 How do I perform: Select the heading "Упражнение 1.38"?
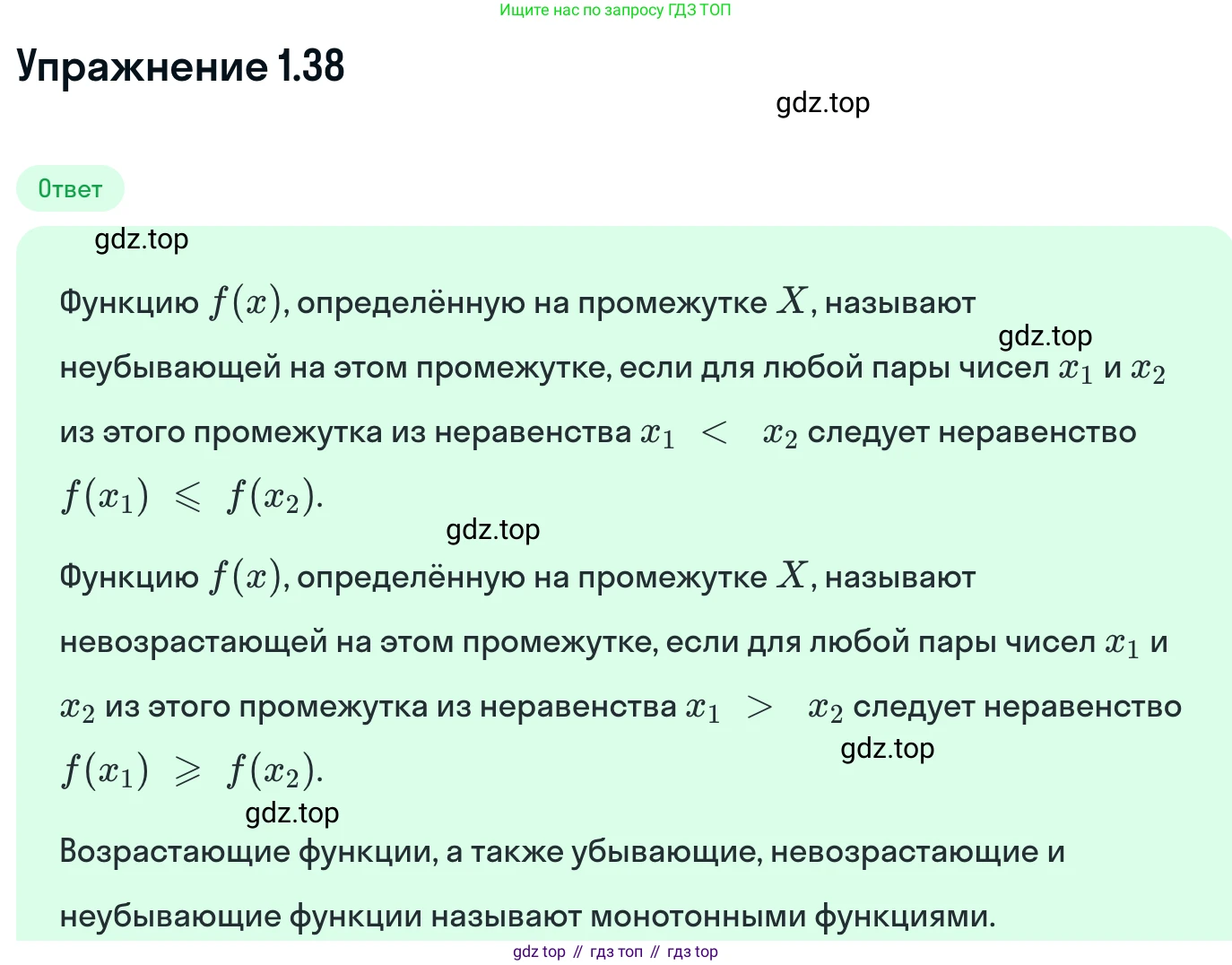coord(180,66)
